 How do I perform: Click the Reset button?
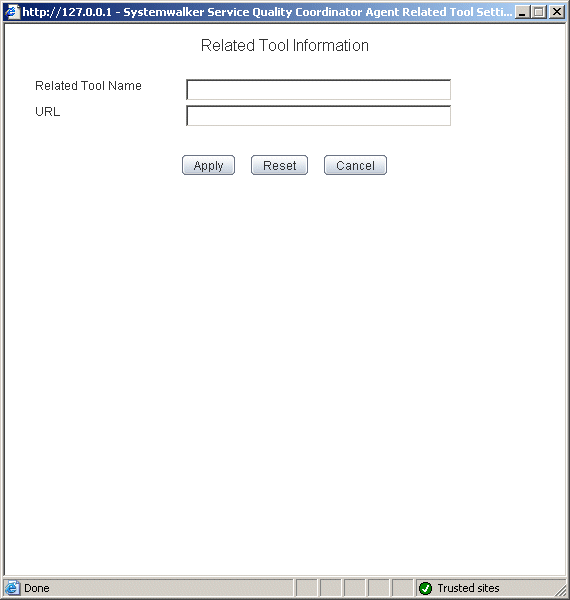279,165
